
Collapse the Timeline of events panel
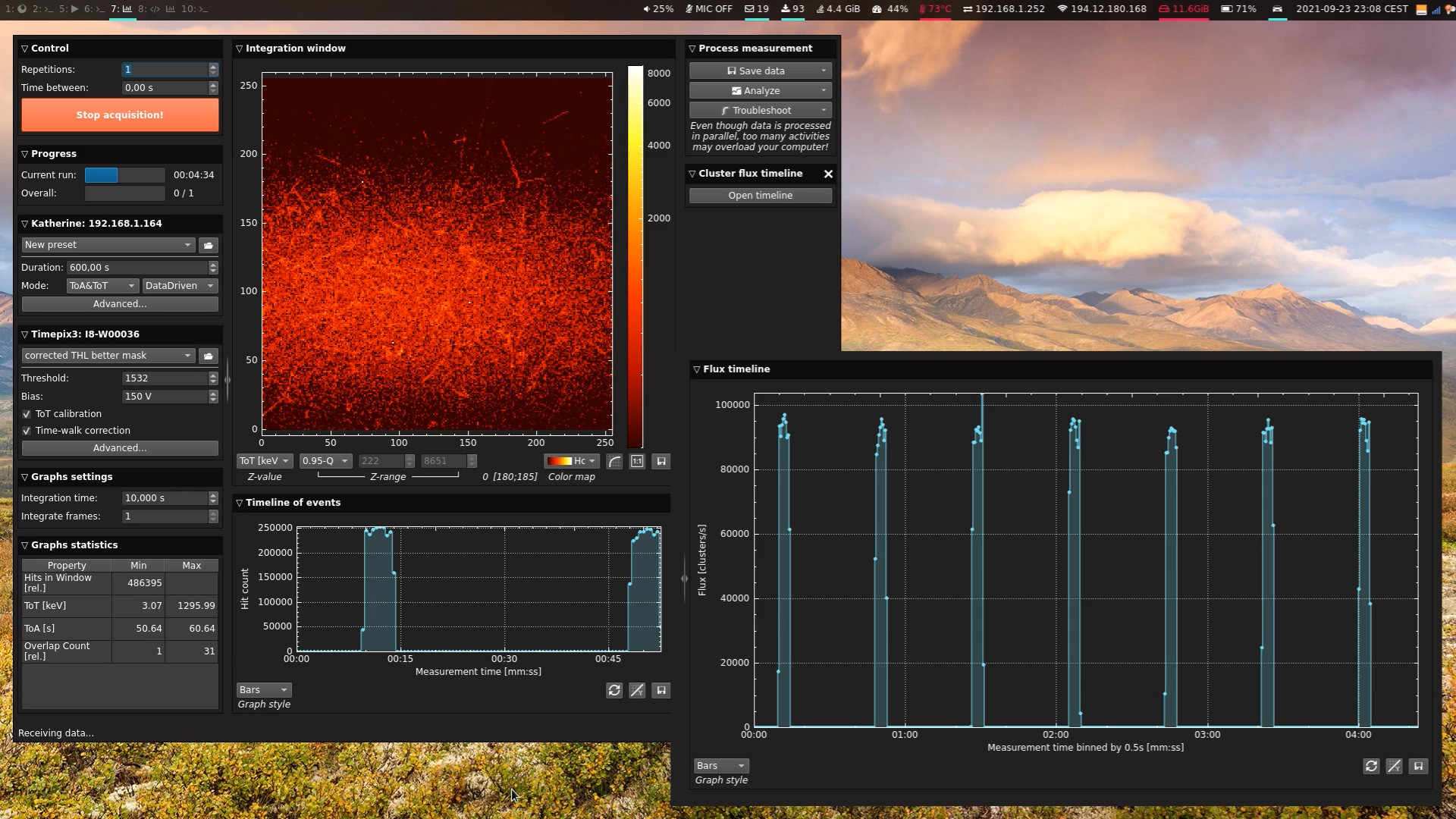240,503
